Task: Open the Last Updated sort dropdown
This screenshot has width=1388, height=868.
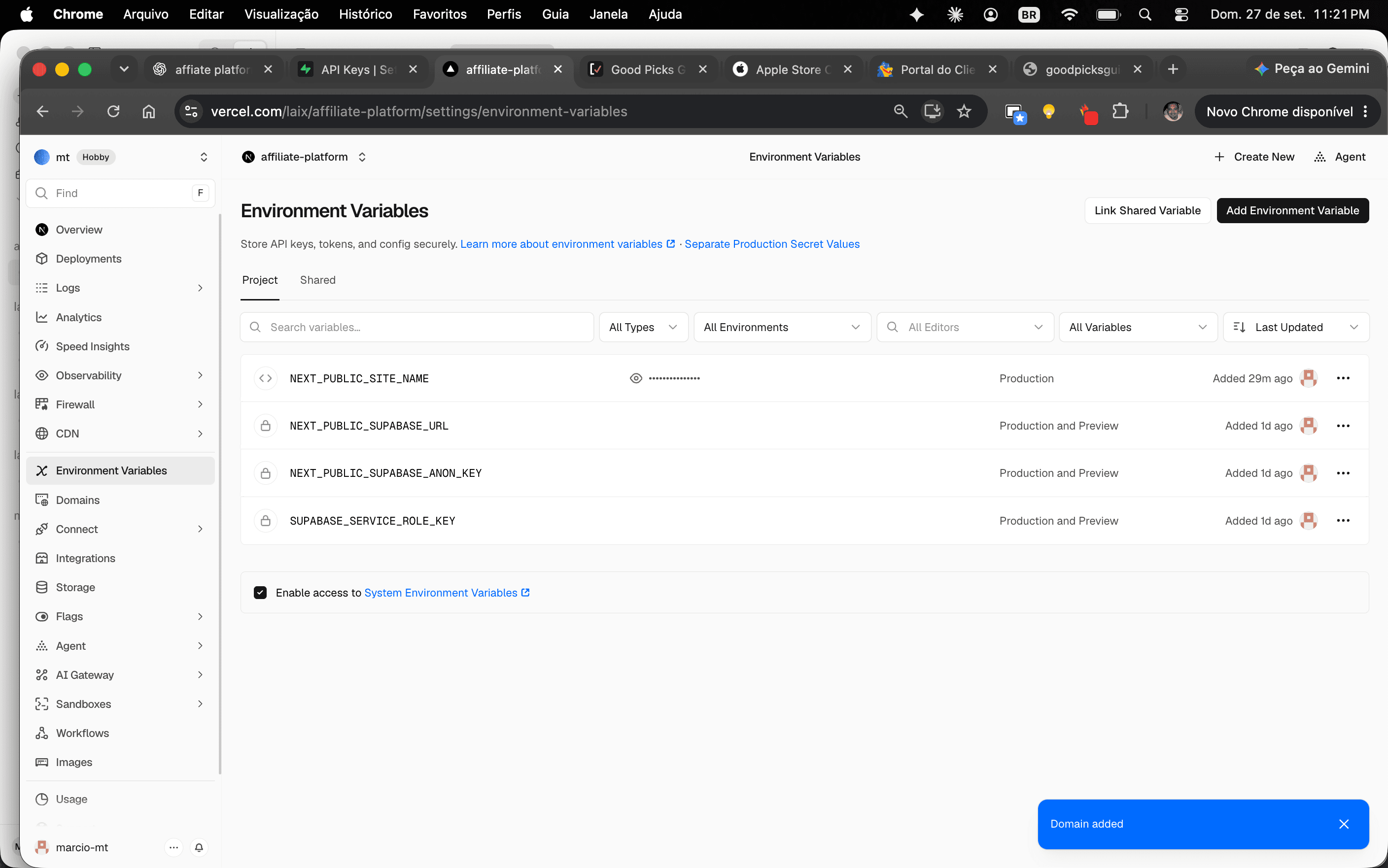Action: click(1296, 327)
